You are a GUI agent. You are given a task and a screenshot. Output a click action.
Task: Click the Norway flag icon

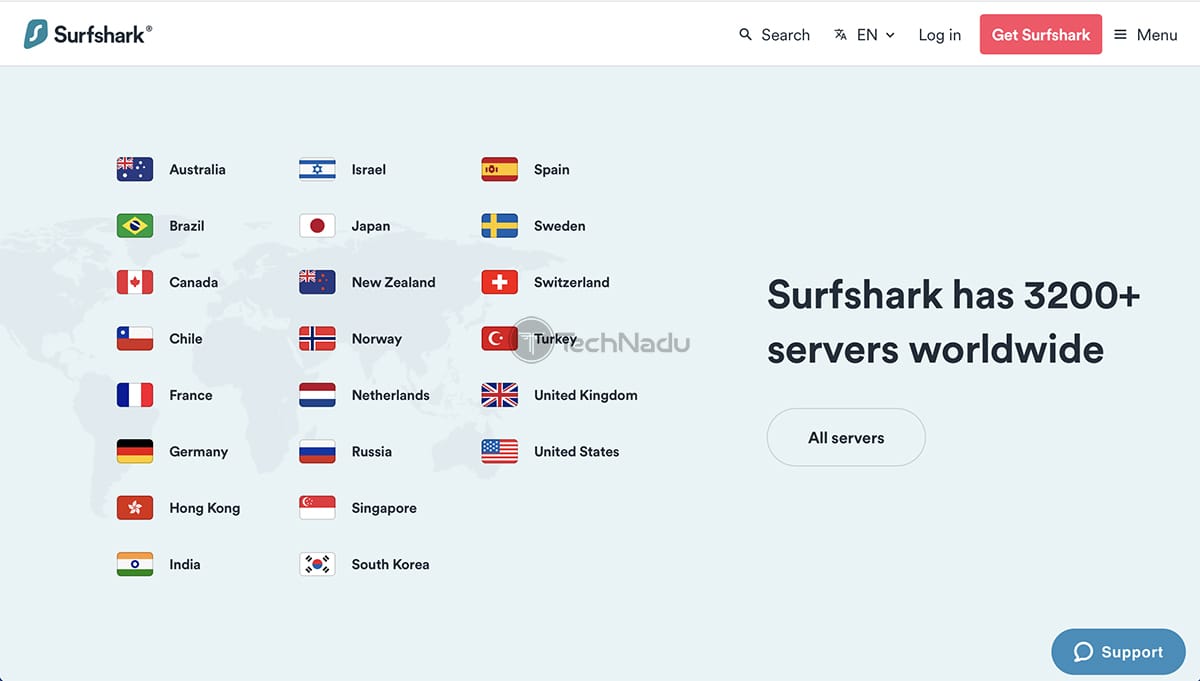click(317, 339)
